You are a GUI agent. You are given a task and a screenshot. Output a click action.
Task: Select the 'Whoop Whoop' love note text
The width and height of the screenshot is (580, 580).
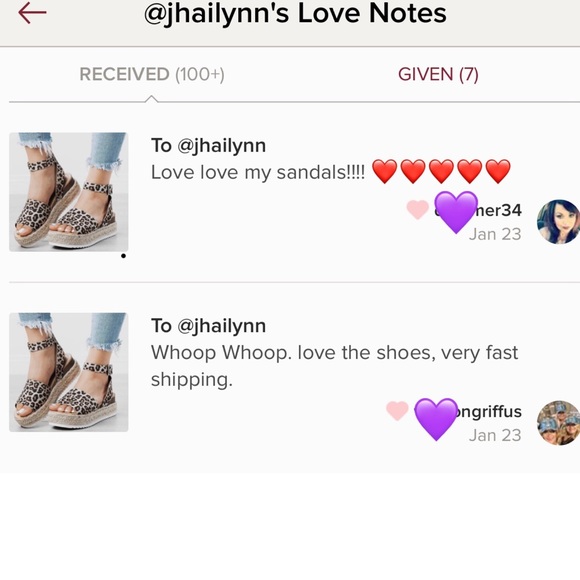pyautogui.click(x=334, y=366)
